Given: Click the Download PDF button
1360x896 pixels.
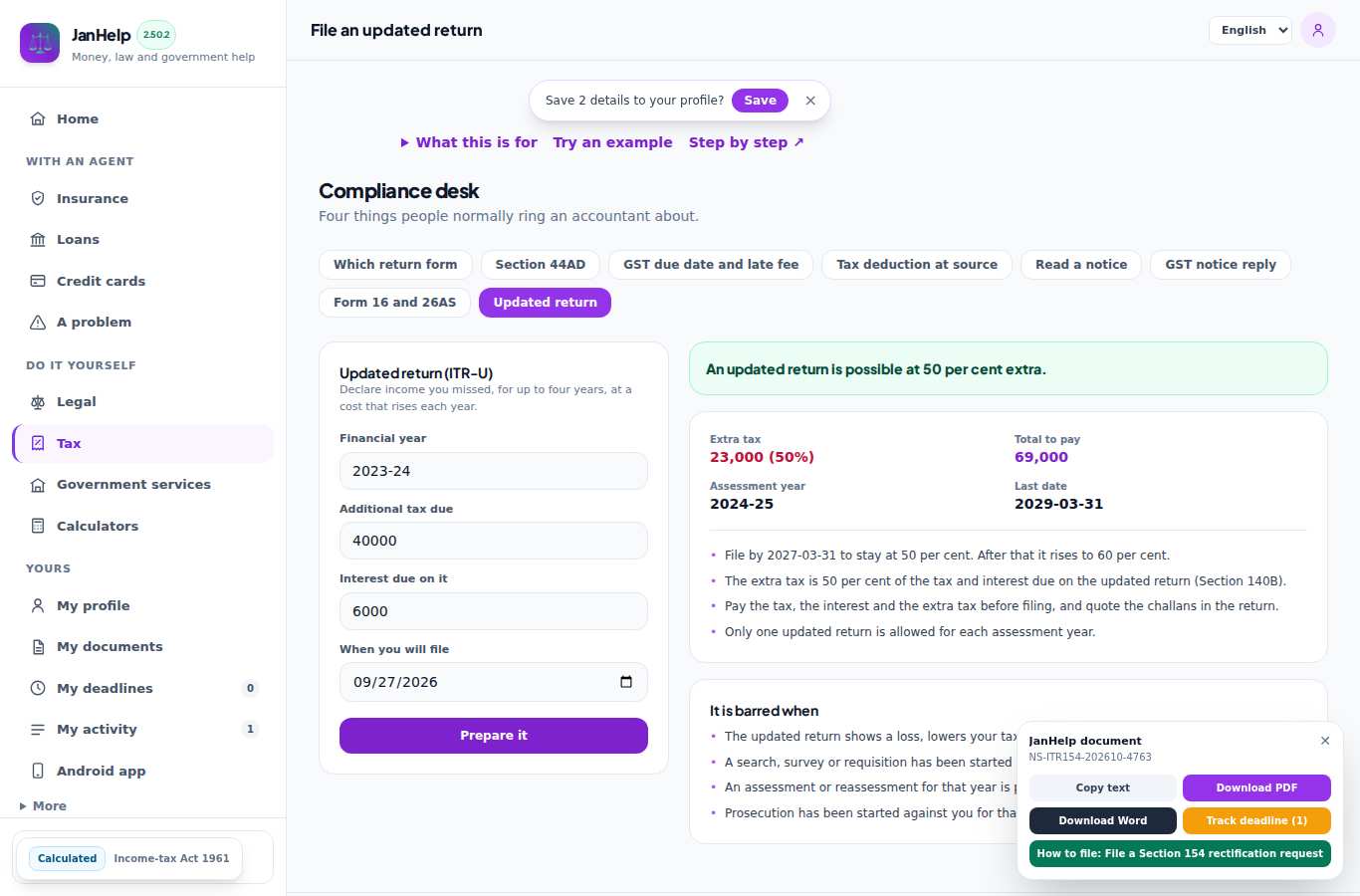Looking at the screenshot, I should pyautogui.click(x=1256, y=787).
